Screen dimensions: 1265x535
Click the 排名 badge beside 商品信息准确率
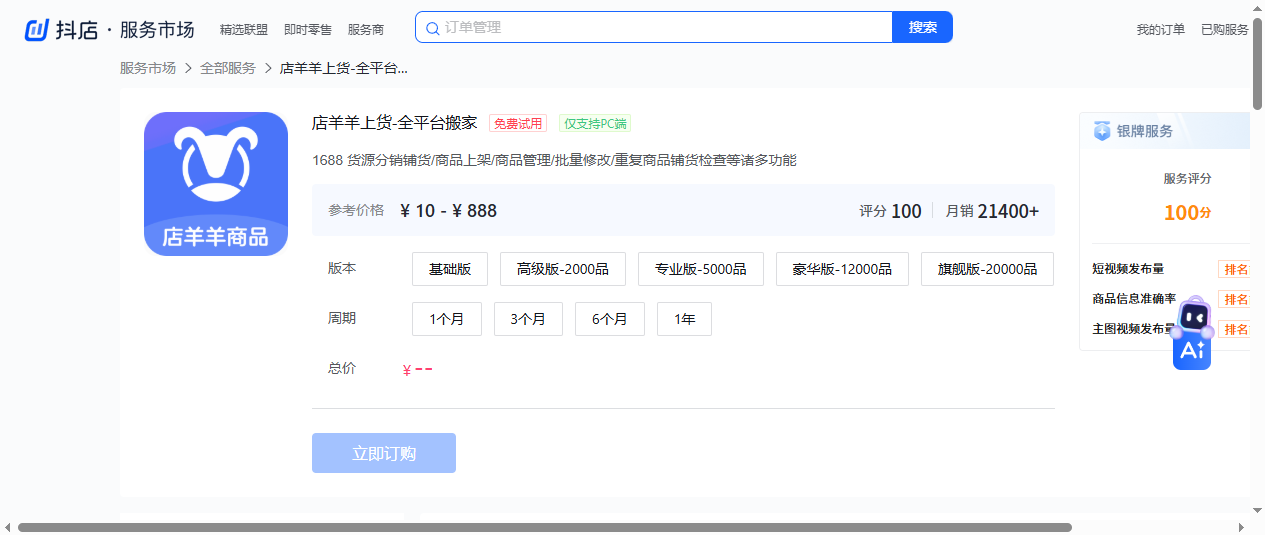tap(1235, 299)
